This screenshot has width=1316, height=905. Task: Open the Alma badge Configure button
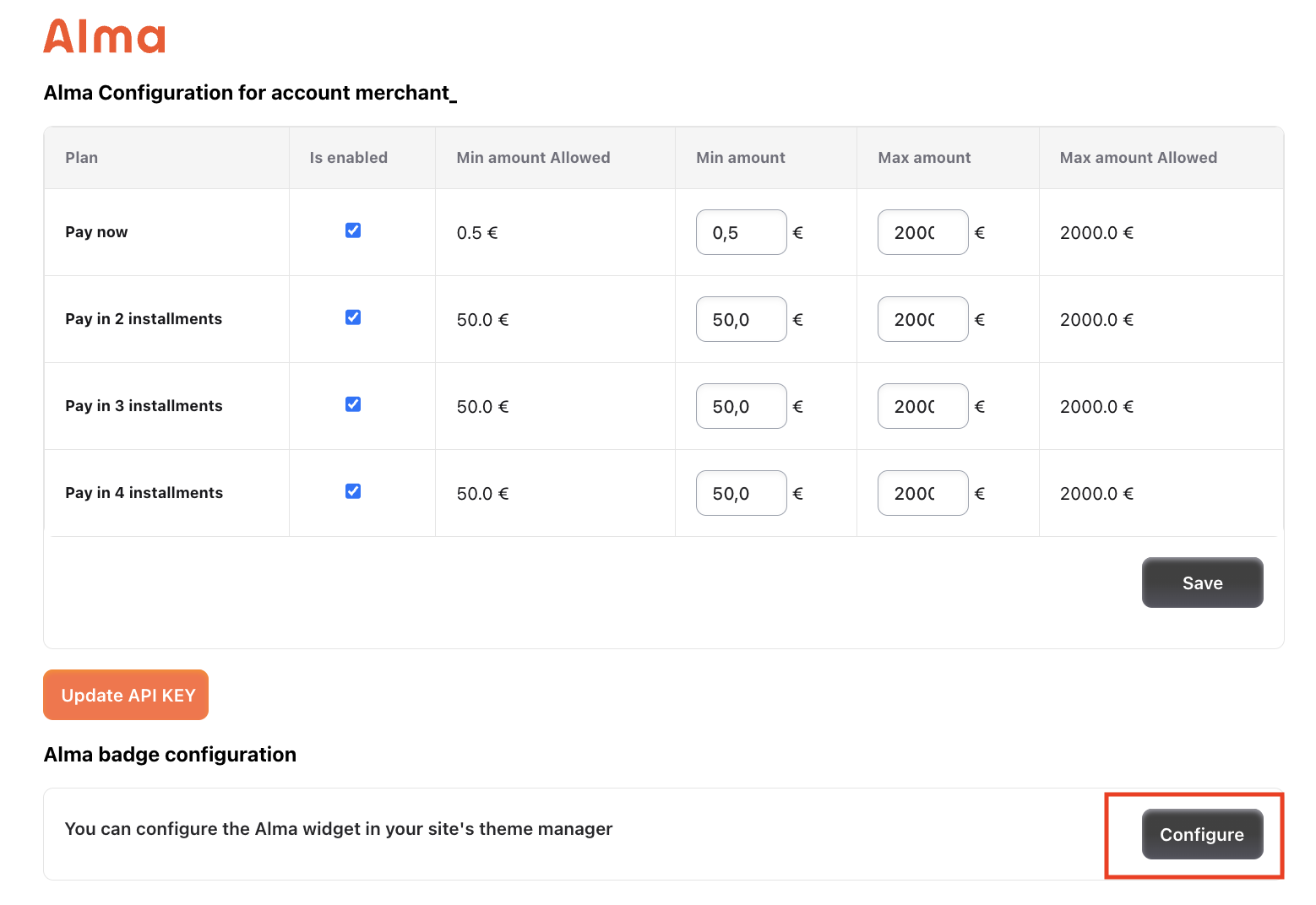(x=1203, y=834)
